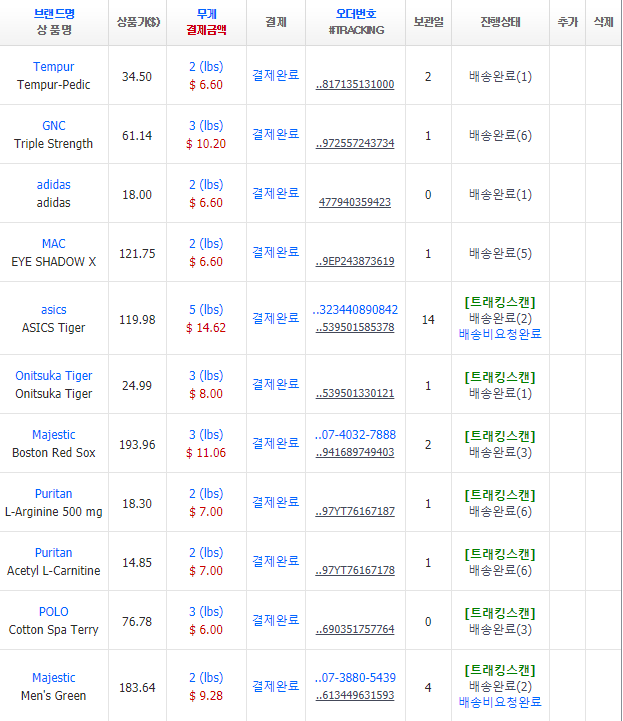
Task: Click 결제완료 in the L-Arginine row
Action: 276,502
